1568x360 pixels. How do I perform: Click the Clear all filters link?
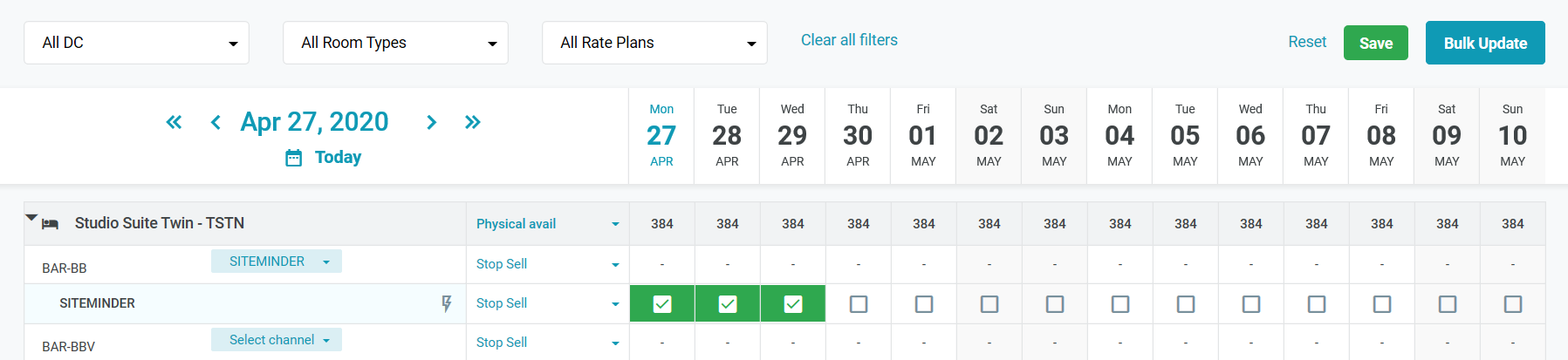(x=849, y=40)
